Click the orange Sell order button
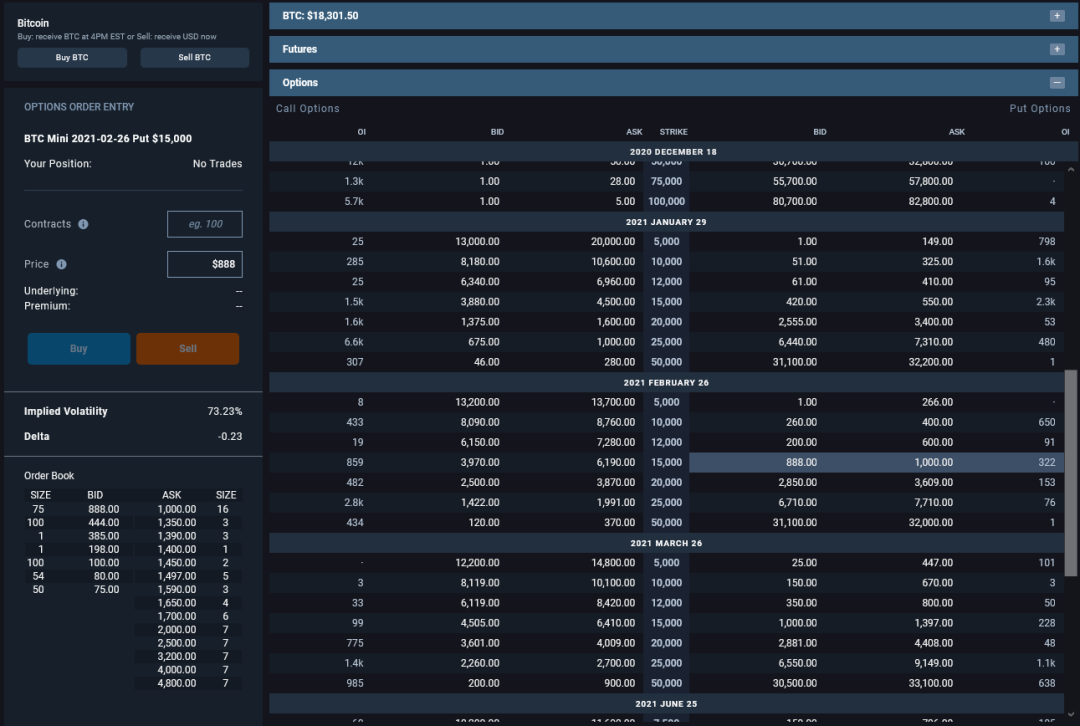 [x=188, y=349]
